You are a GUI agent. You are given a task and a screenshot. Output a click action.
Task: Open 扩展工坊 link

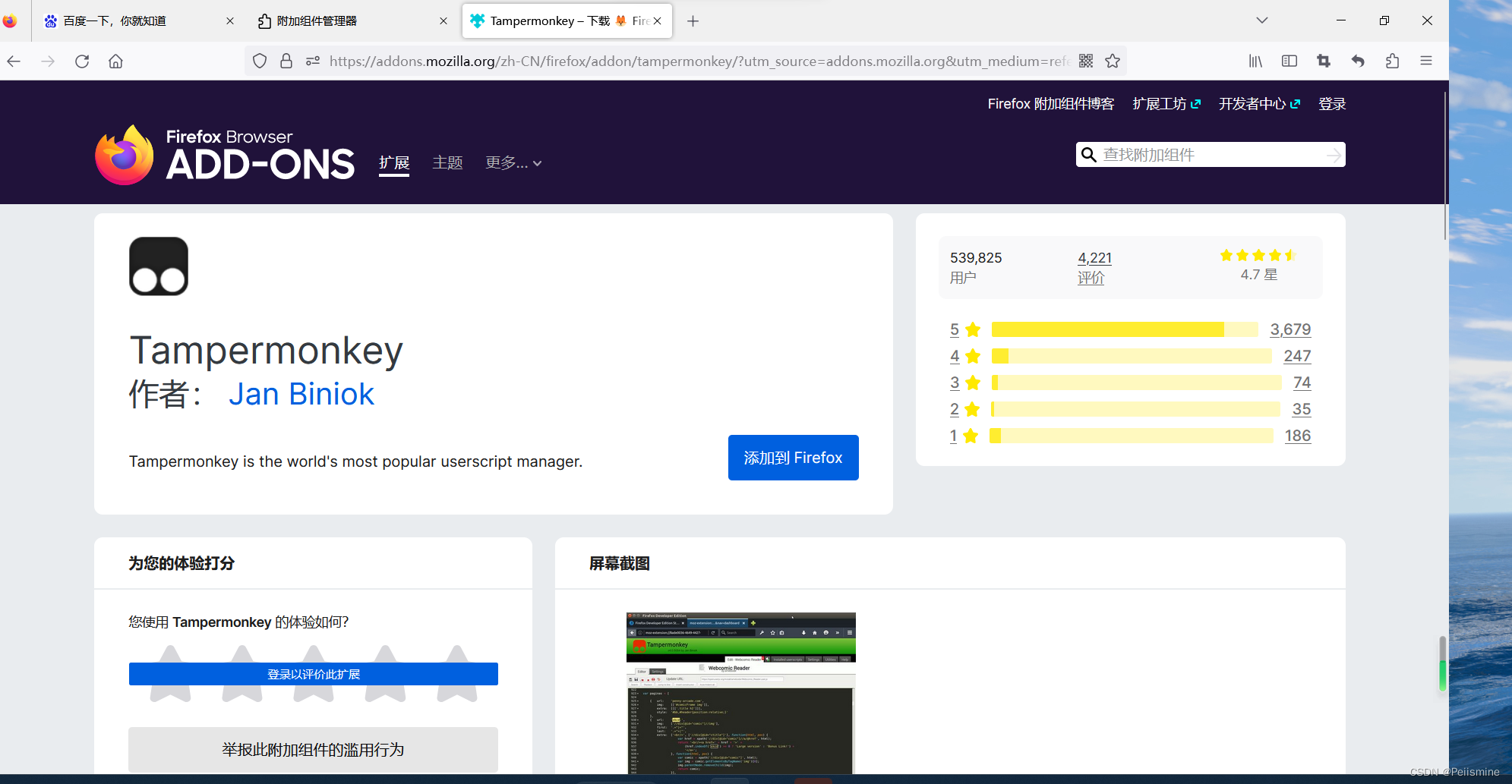(x=1166, y=104)
